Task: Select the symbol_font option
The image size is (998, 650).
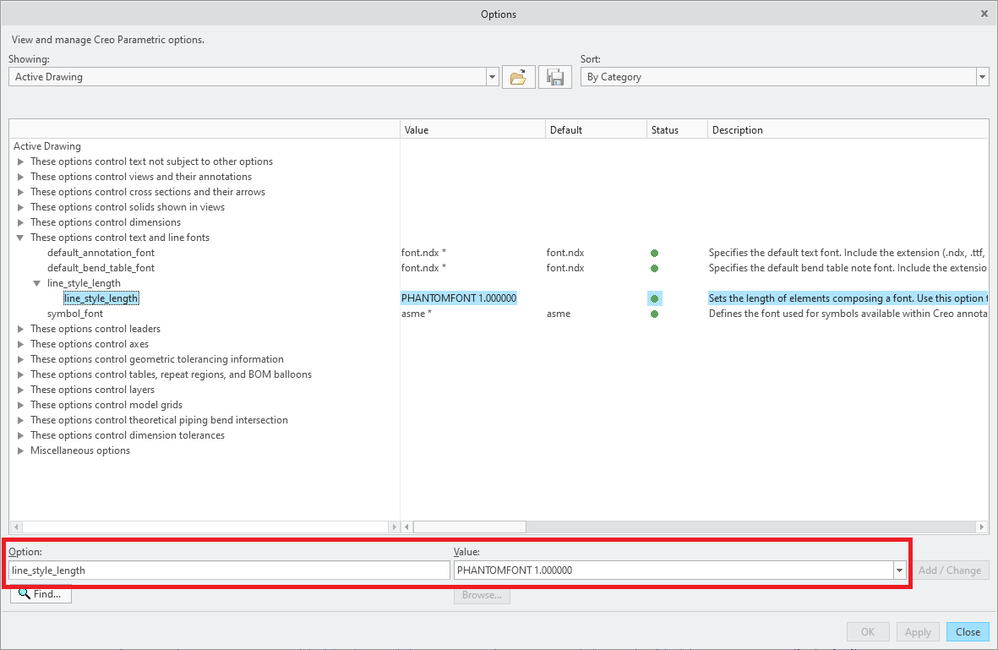Action: tap(75, 314)
